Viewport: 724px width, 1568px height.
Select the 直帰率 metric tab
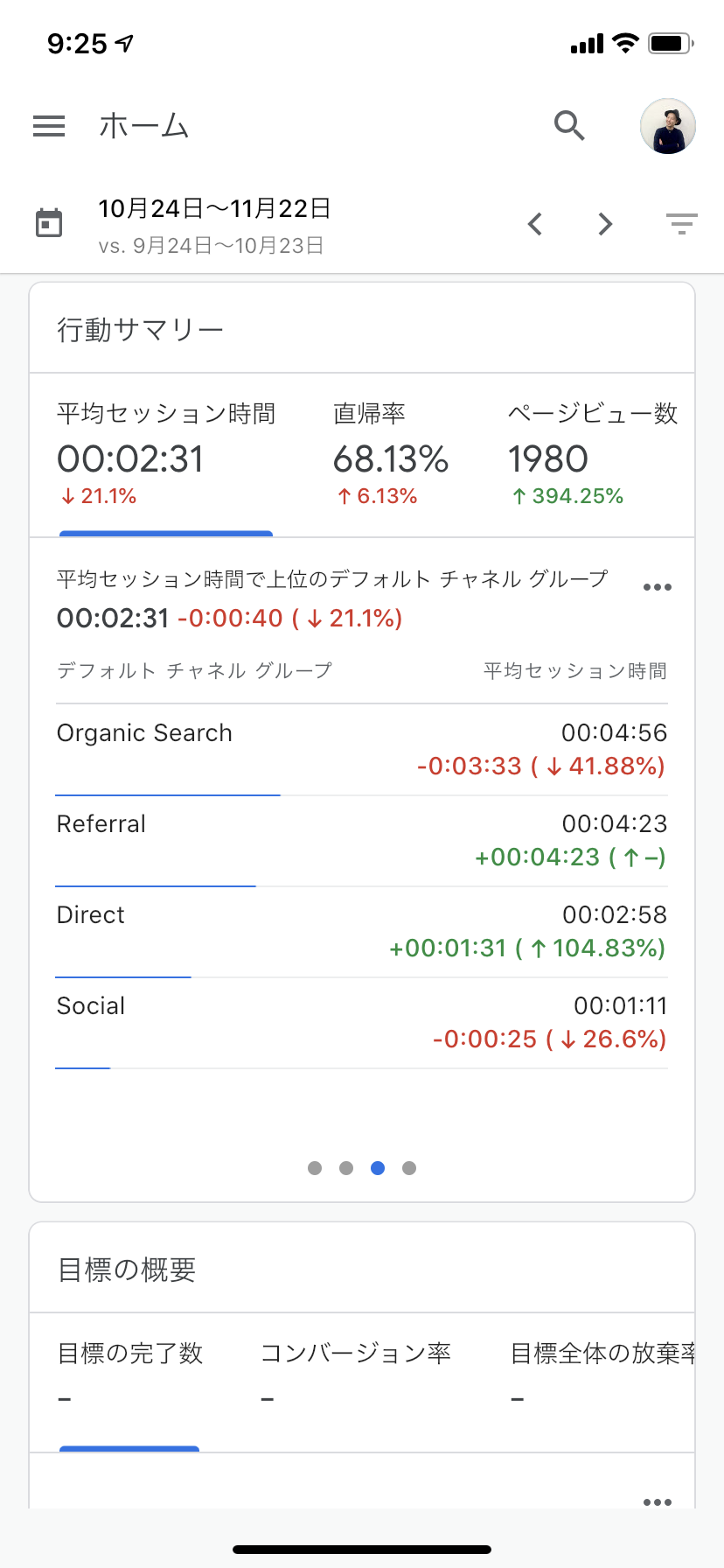coord(390,455)
